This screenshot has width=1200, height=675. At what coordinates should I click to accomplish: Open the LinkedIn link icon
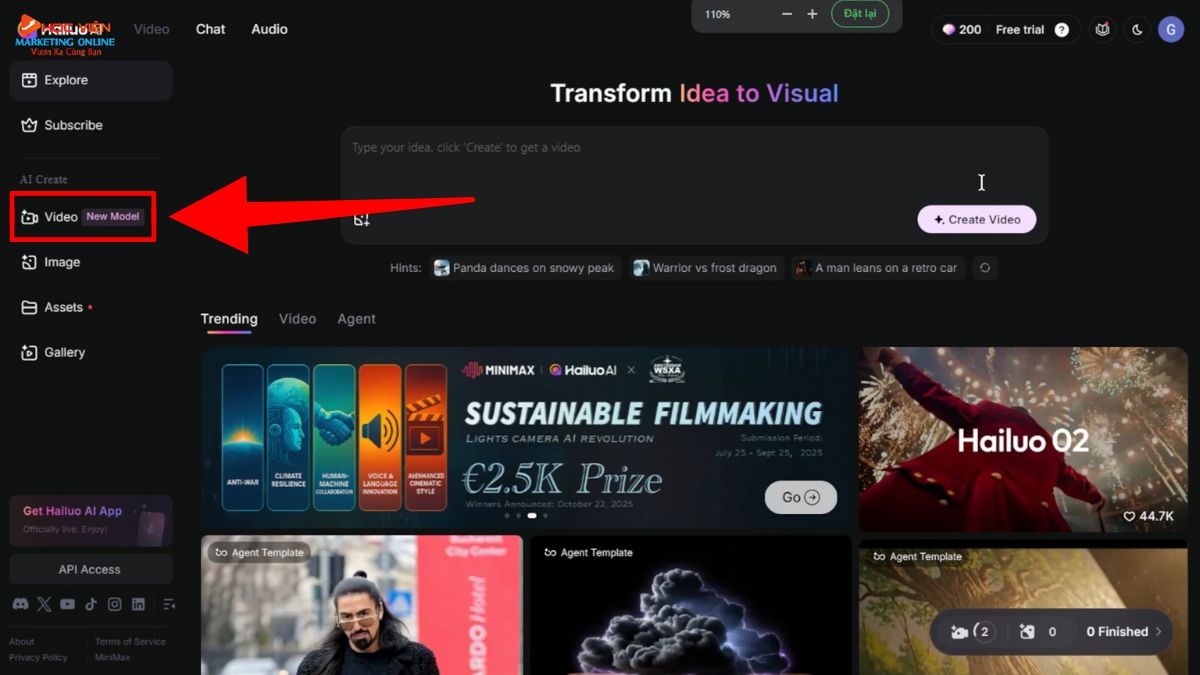tap(138, 604)
